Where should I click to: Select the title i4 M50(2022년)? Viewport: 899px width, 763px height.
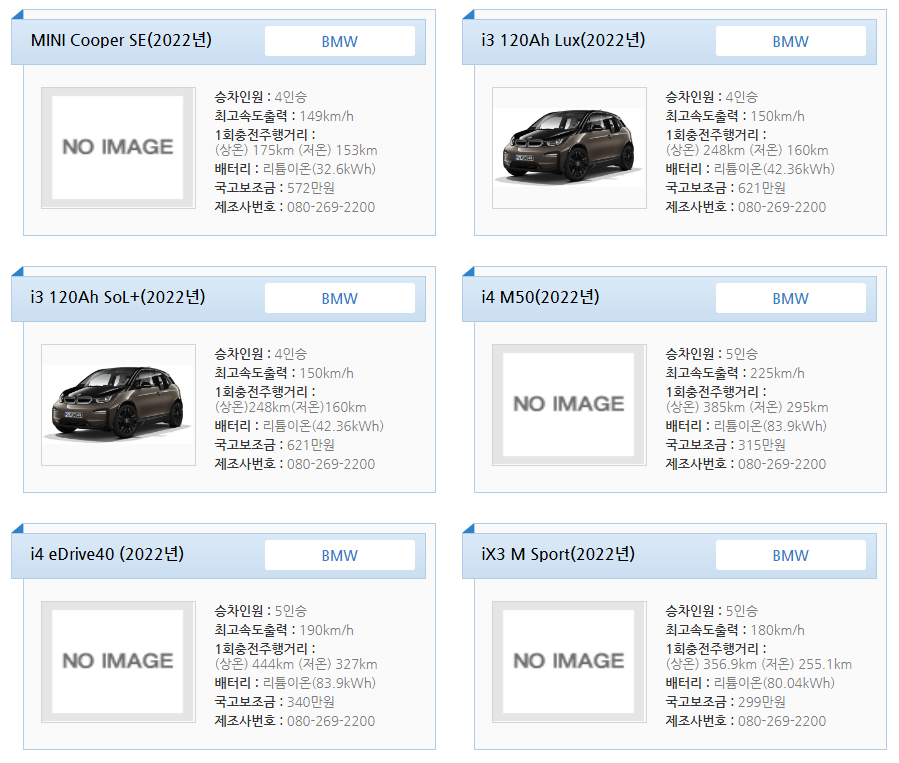coord(540,297)
